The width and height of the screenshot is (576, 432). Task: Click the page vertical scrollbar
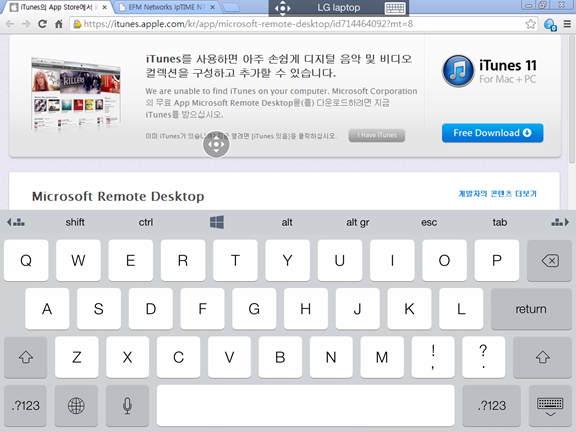572,99
